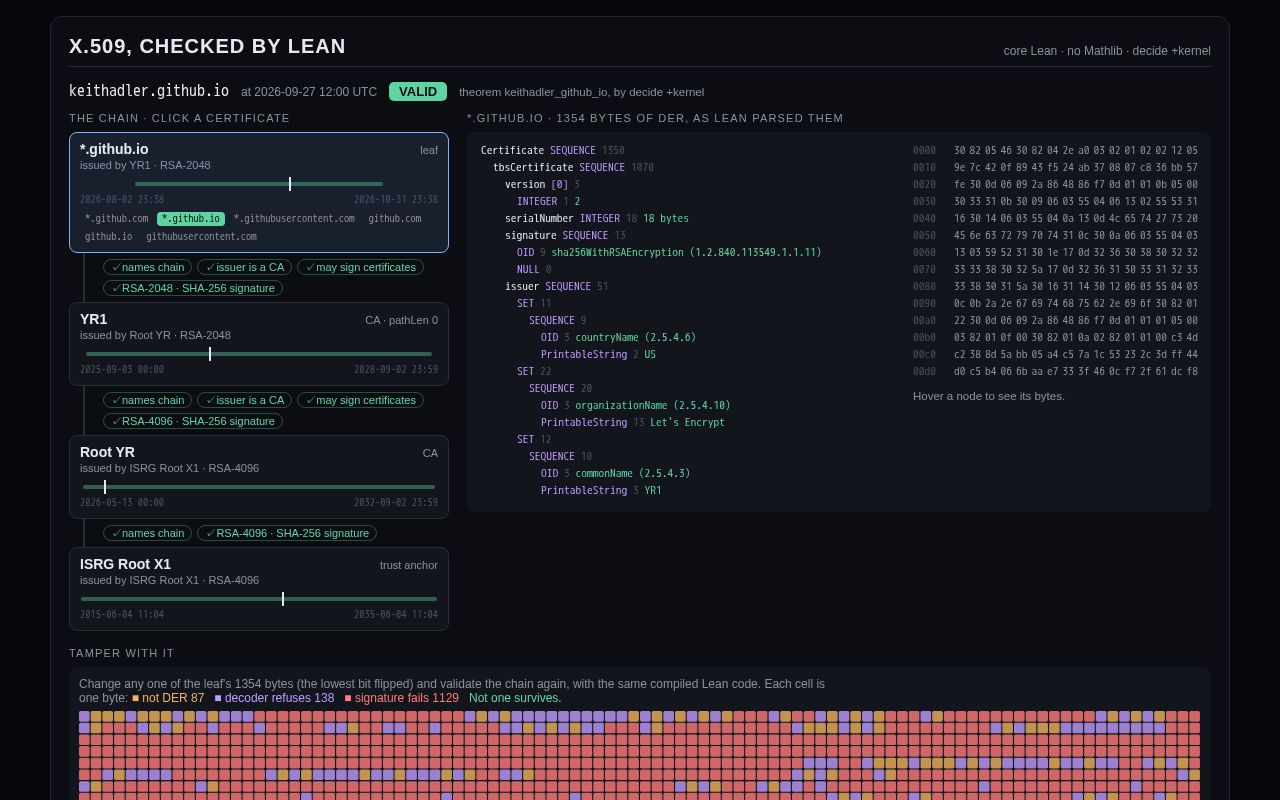
Task: Click the names chain check above ISRG Root X1
Action: 148,533
